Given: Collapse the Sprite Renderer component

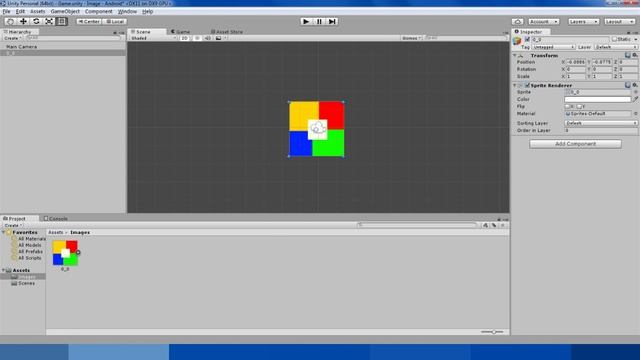Looking at the screenshot, I should (515, 85).
